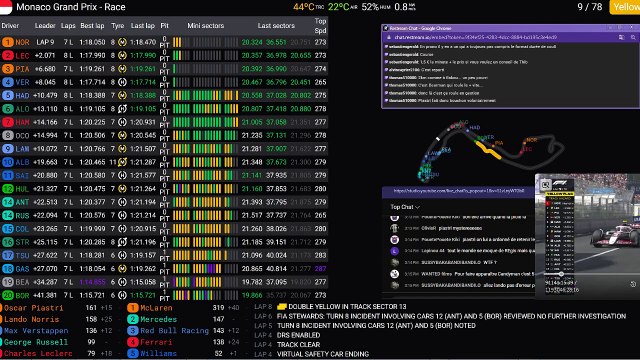
Task: Click the Monaco flag icon in header
Action: click(x=6, y=7)
